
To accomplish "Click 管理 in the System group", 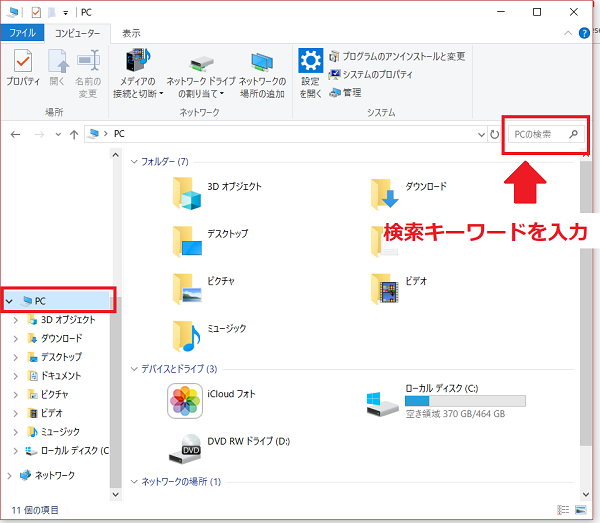I will (346, 93).
